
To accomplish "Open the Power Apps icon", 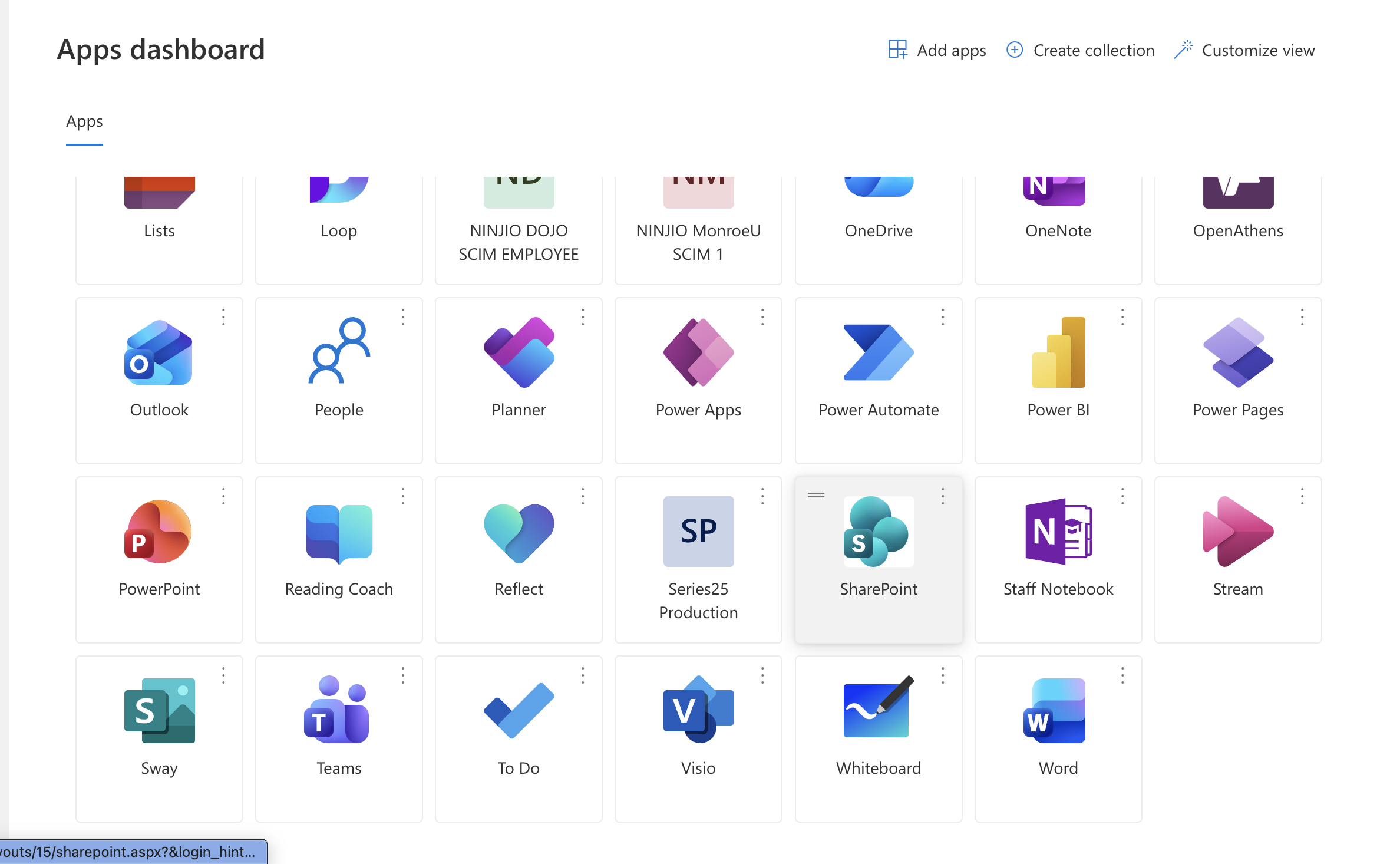I will tap(698, 352).
